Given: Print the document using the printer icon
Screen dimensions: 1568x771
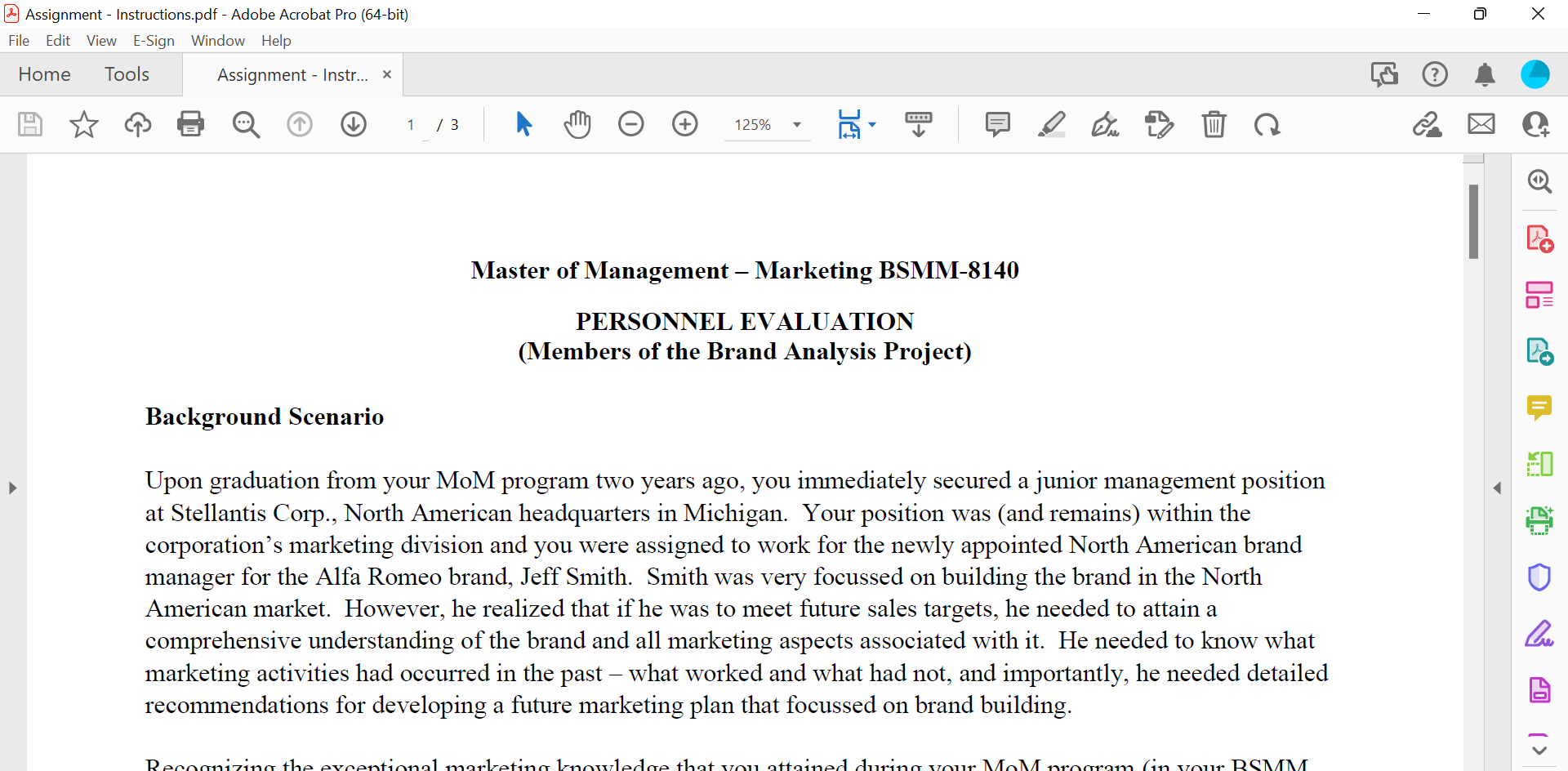Looking at the screenshot, I should click(190, 124).
